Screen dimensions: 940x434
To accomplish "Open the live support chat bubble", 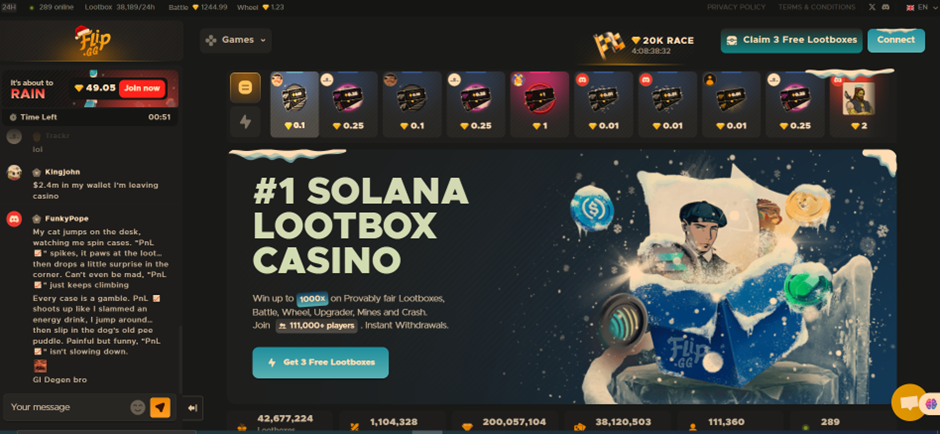I will (x=909, y=402).
